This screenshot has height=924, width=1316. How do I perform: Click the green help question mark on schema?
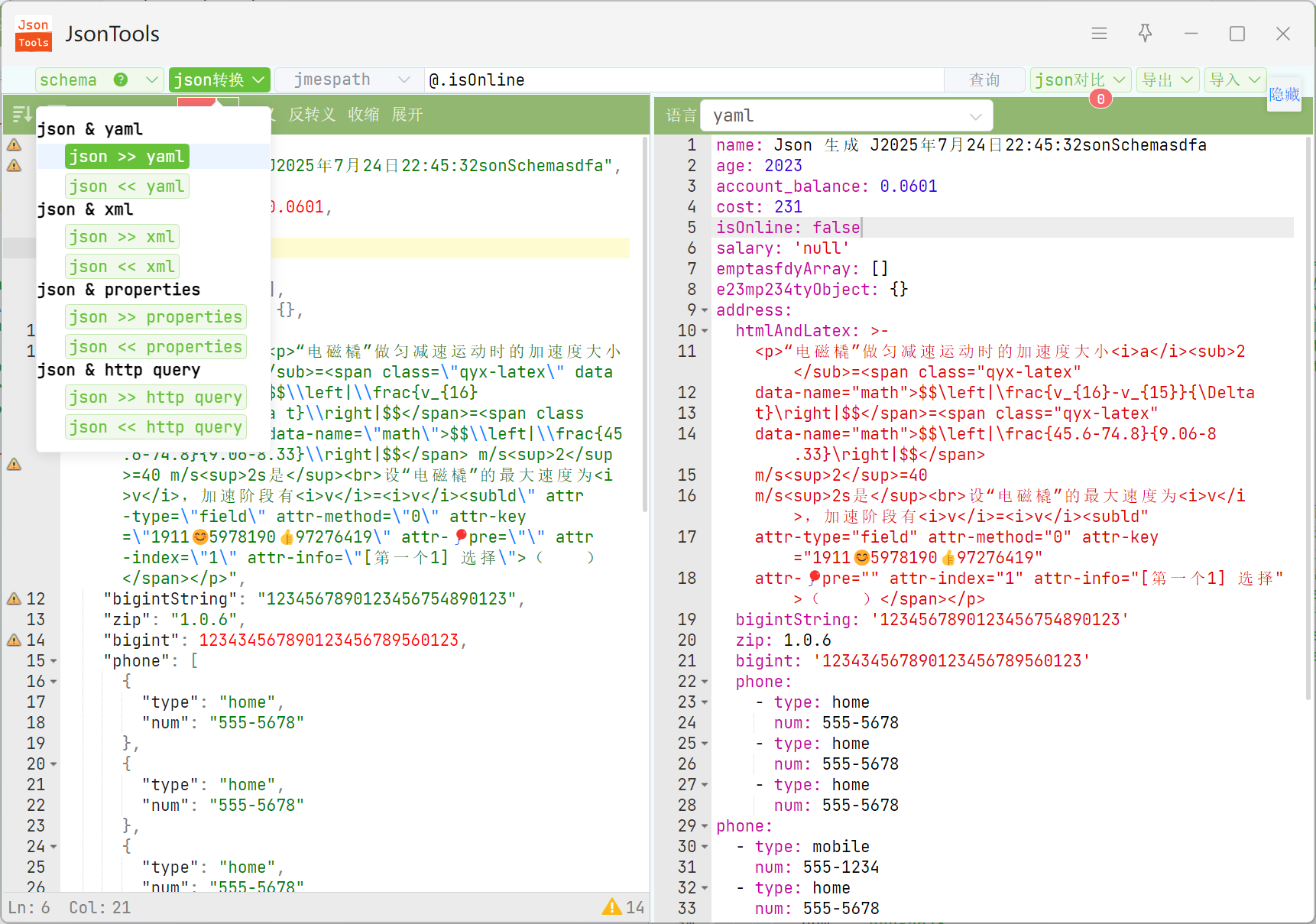pos(120,79)
